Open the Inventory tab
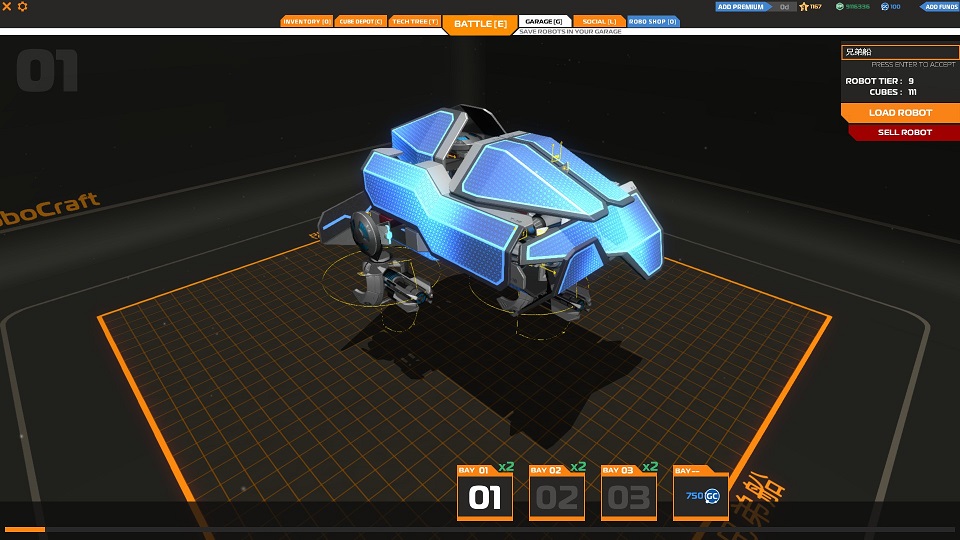The width and height of the screenshot is (960, 540). 307,21
